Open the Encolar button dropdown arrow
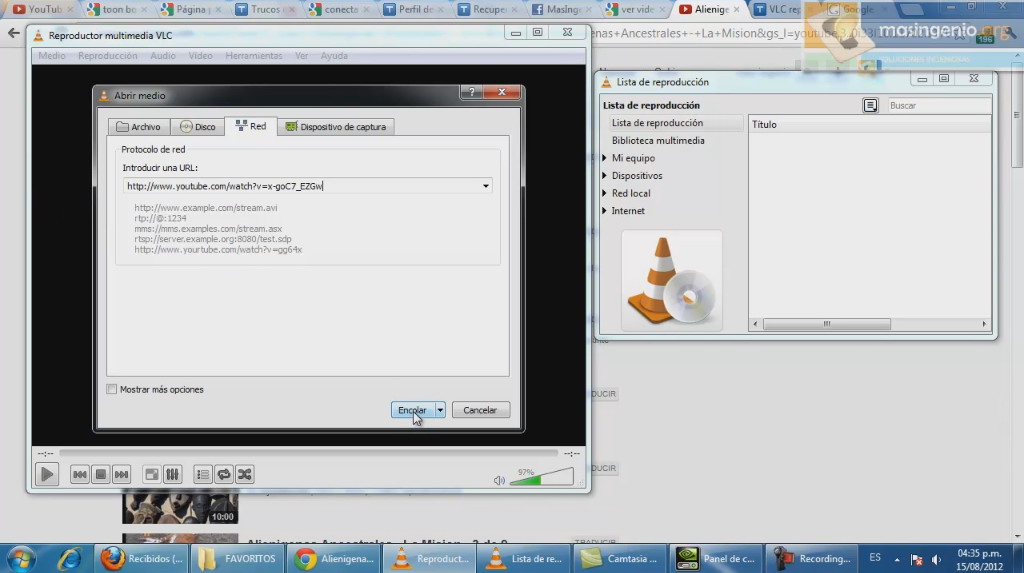The height and width of the screenshot is (573, 1024). 440,410
